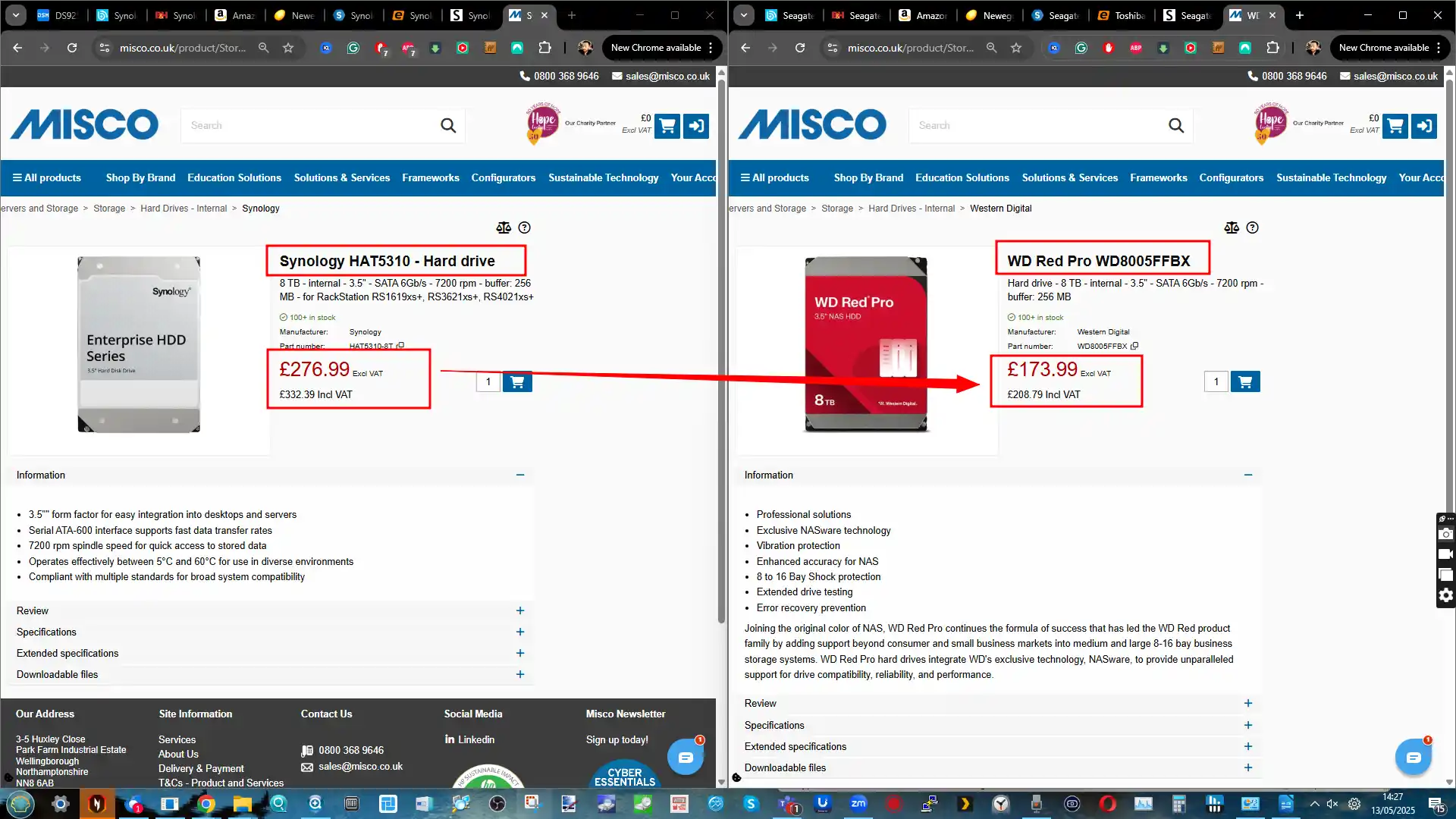Open help question icon on Synology page
Viewport: 1456px width, 819px height.
[x=525, y=227]
